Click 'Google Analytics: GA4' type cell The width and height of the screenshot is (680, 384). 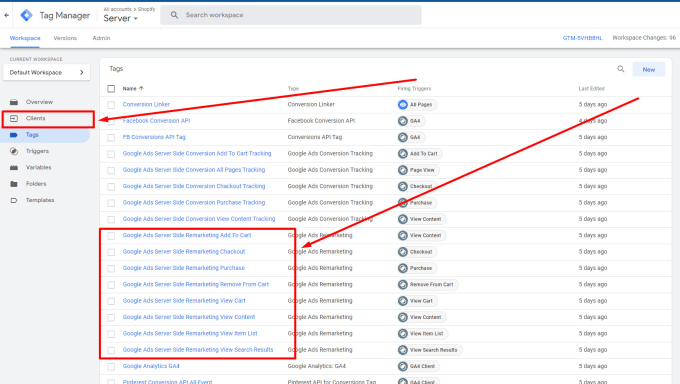317,366
